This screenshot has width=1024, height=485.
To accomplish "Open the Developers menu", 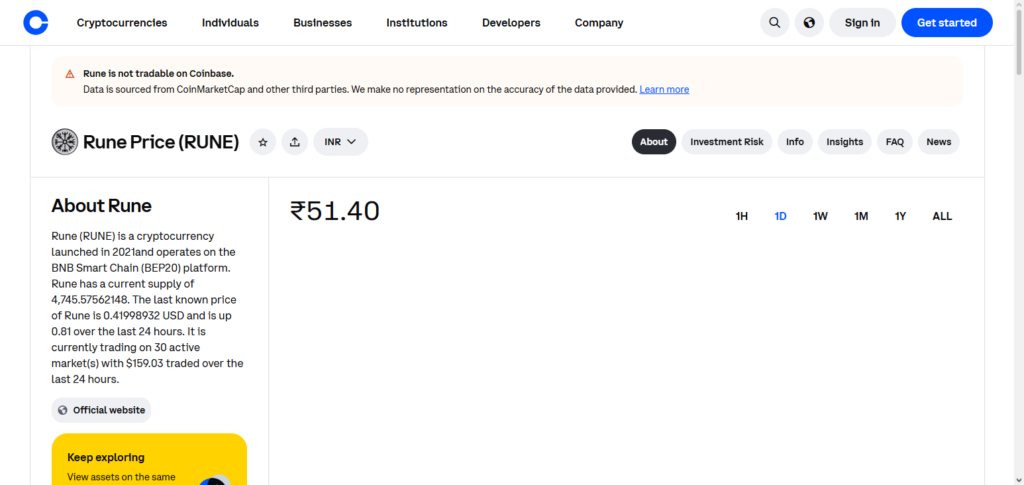I will (511, 23).
